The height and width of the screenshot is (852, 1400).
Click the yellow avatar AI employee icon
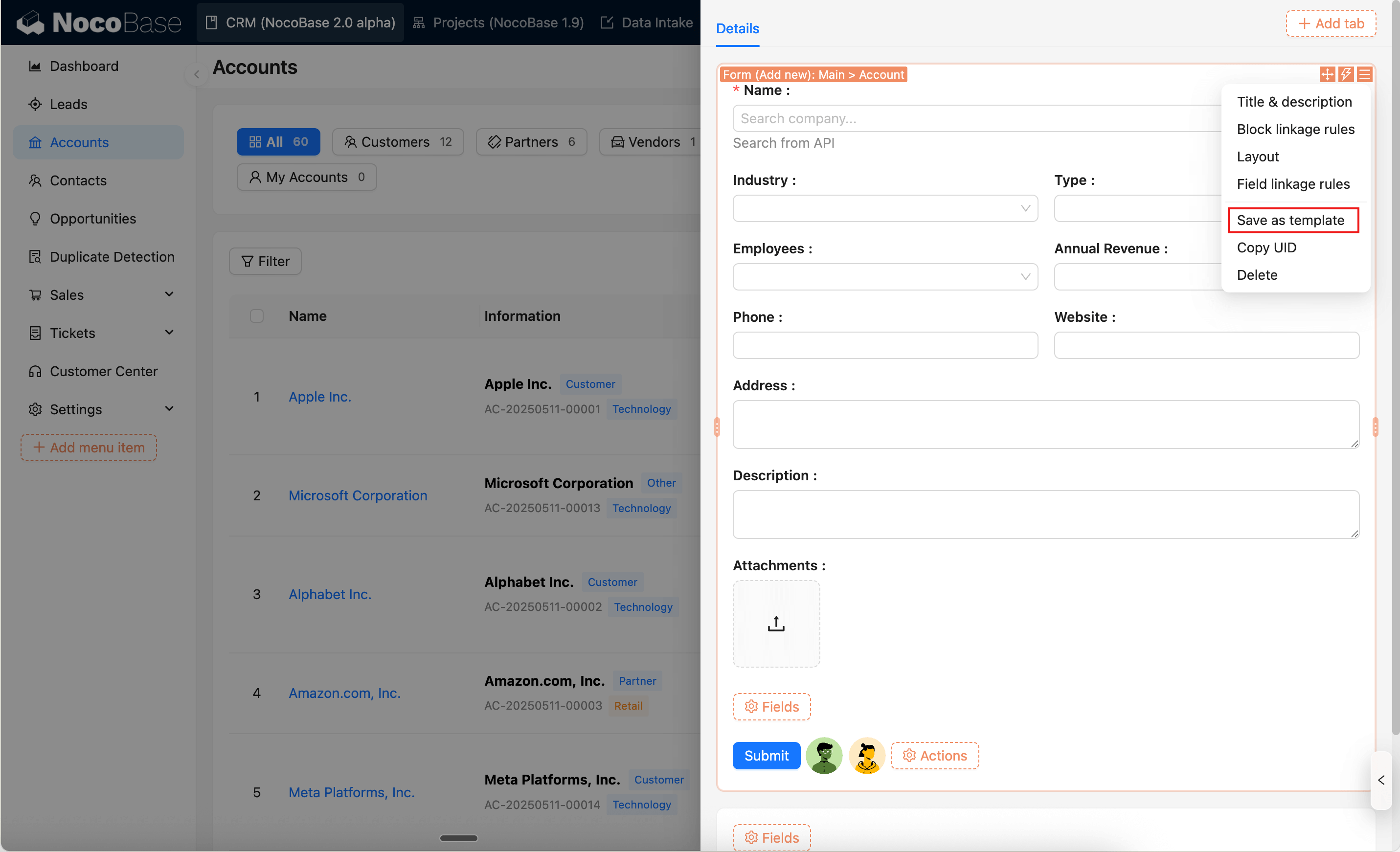867,756
